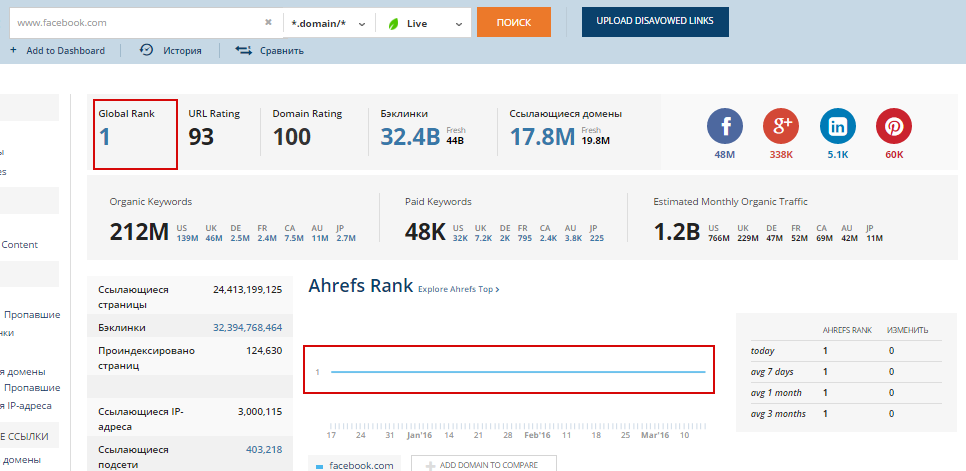Click UPLOAD DISAVOWED LINKS button
Viewport: 966px width, 471px height.
coord(655,21)
